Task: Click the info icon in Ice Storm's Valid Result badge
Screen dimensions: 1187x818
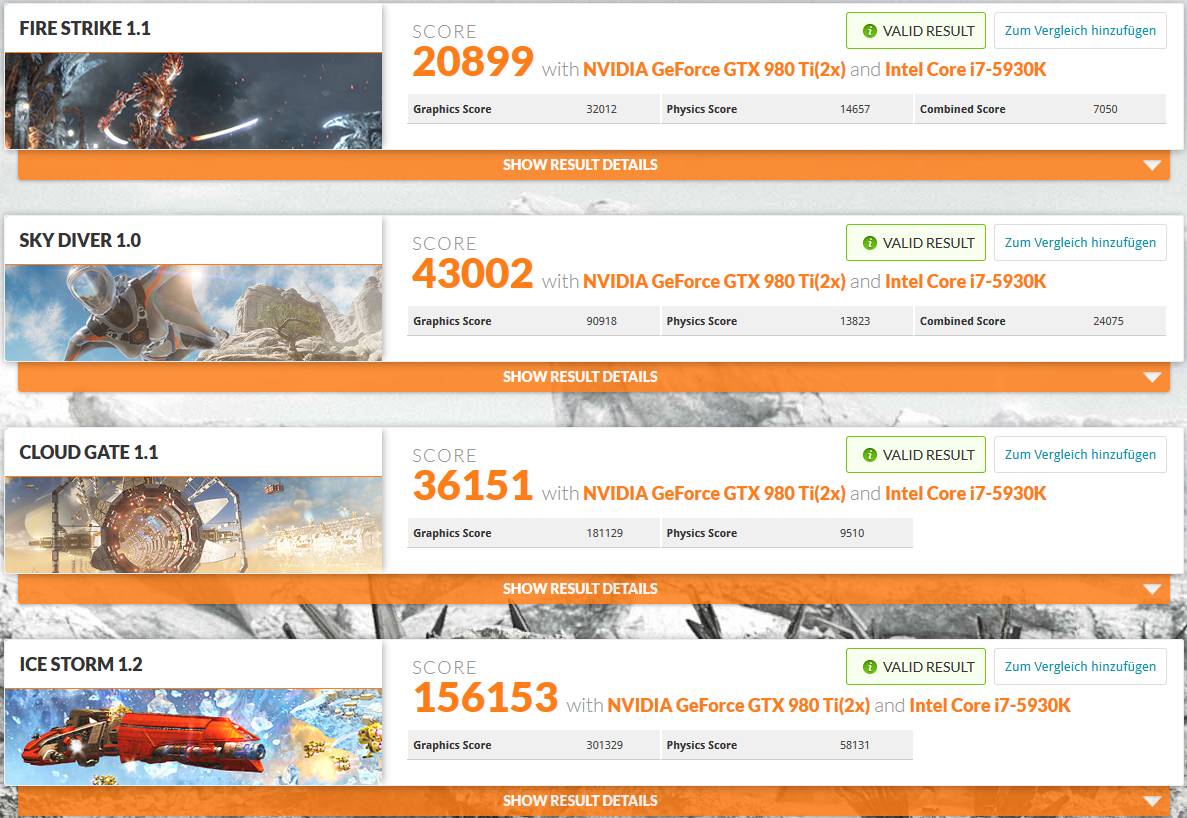Action: [x=870, y=667]
